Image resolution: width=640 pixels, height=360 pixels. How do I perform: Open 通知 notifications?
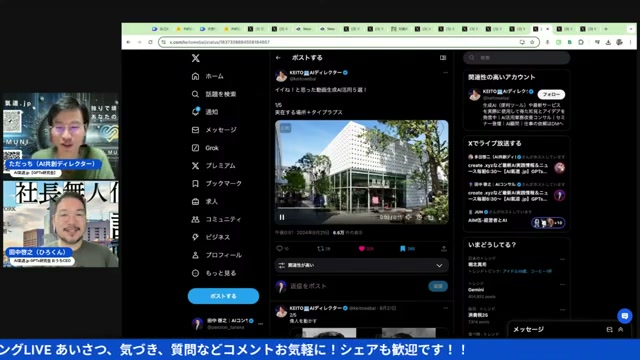204,112
